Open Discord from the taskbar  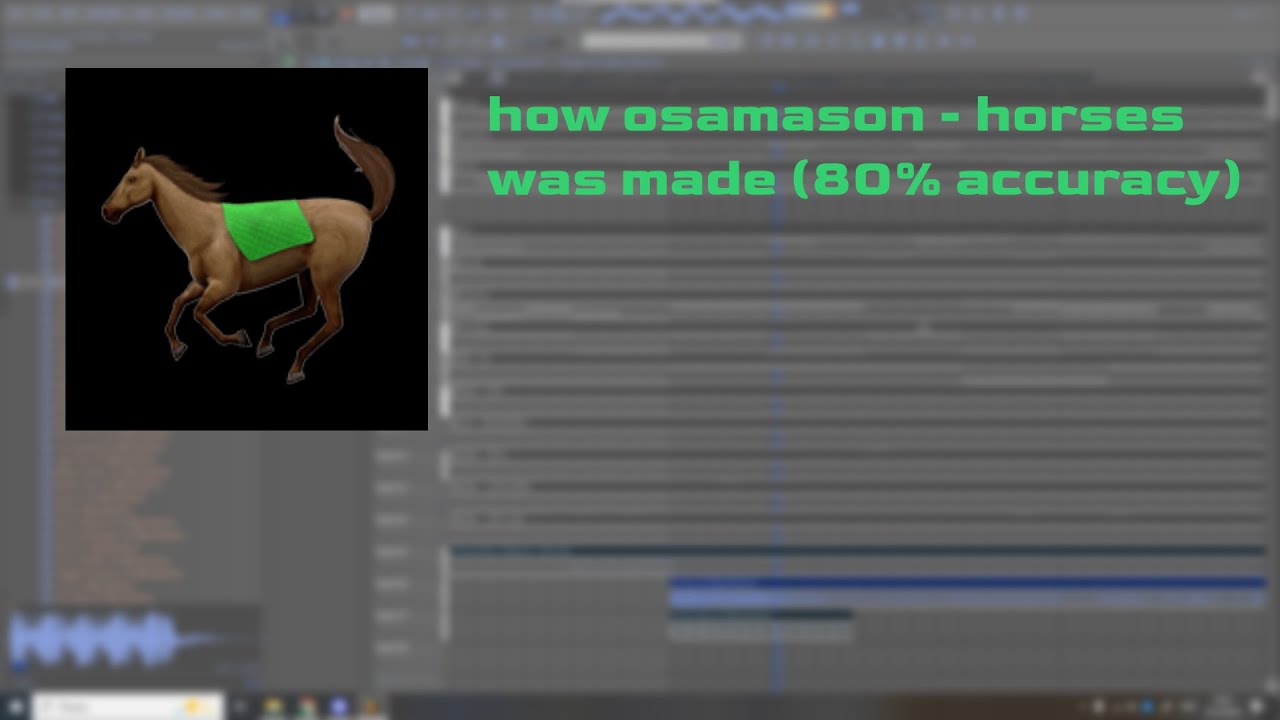click(338, 707)
